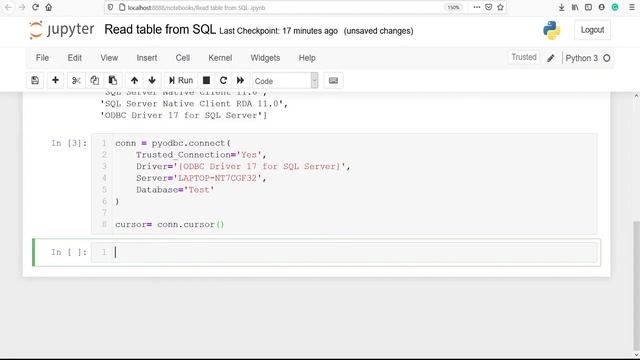Image resolution: width=640 pixels, height=360 pixels.
Task: Click into the empty code cell
Action: click(344, 252)
